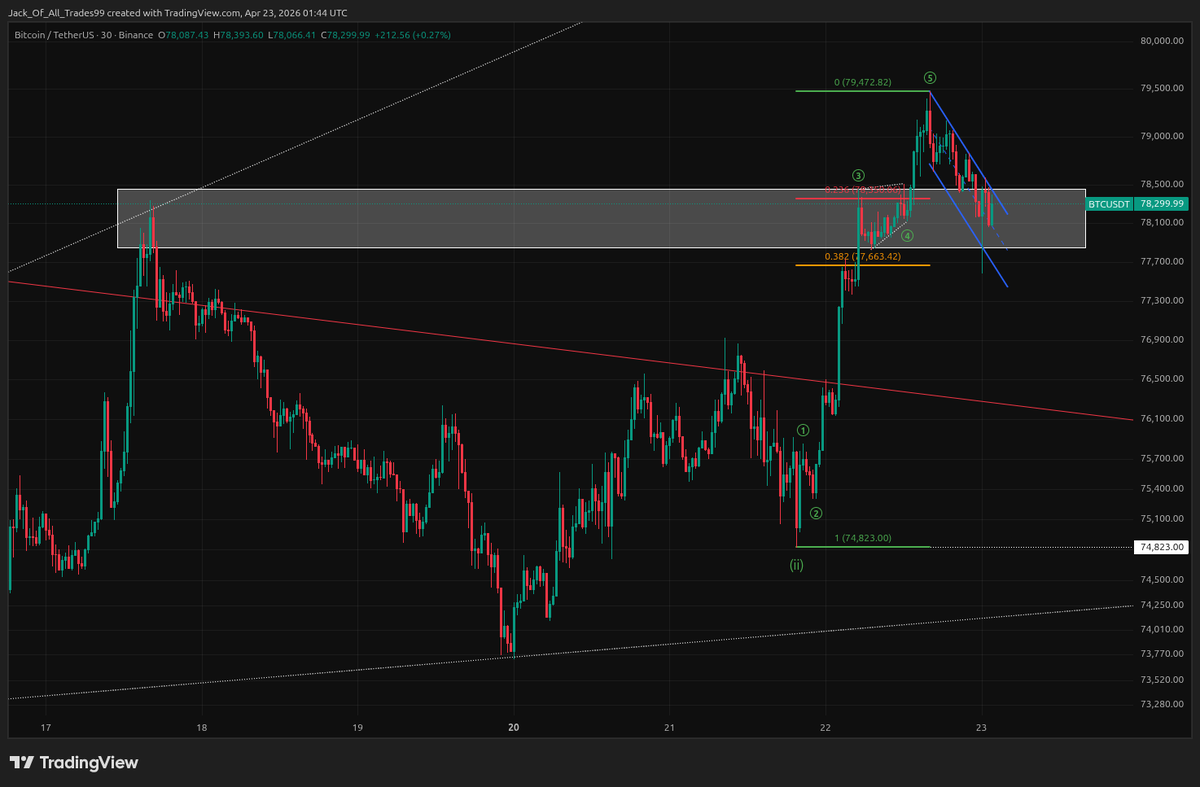
Task: Click the 73,520.00 price axis label
Action: click(1162, 680)
